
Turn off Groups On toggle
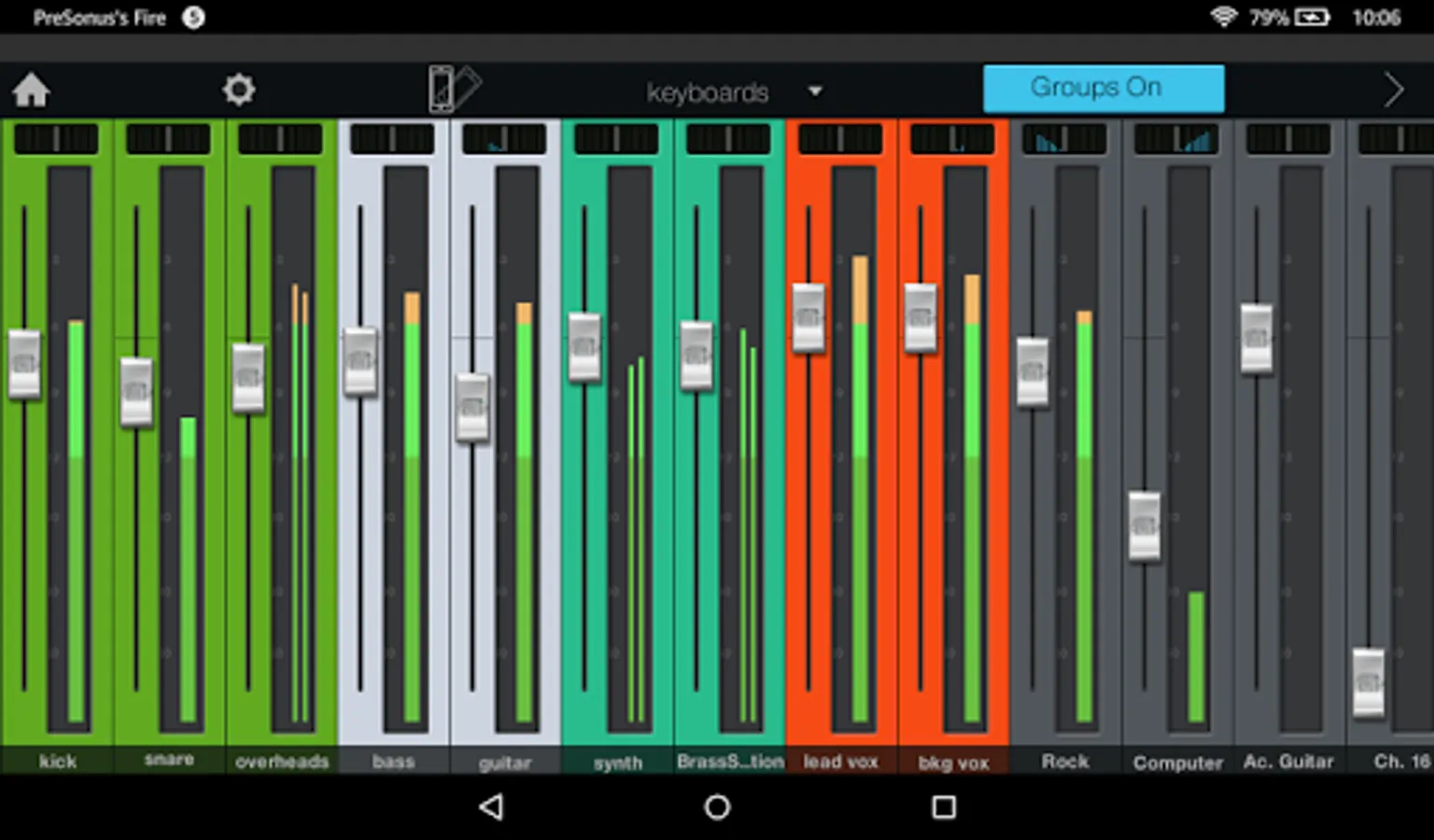pyautogui.click(x=1104, y=89)
